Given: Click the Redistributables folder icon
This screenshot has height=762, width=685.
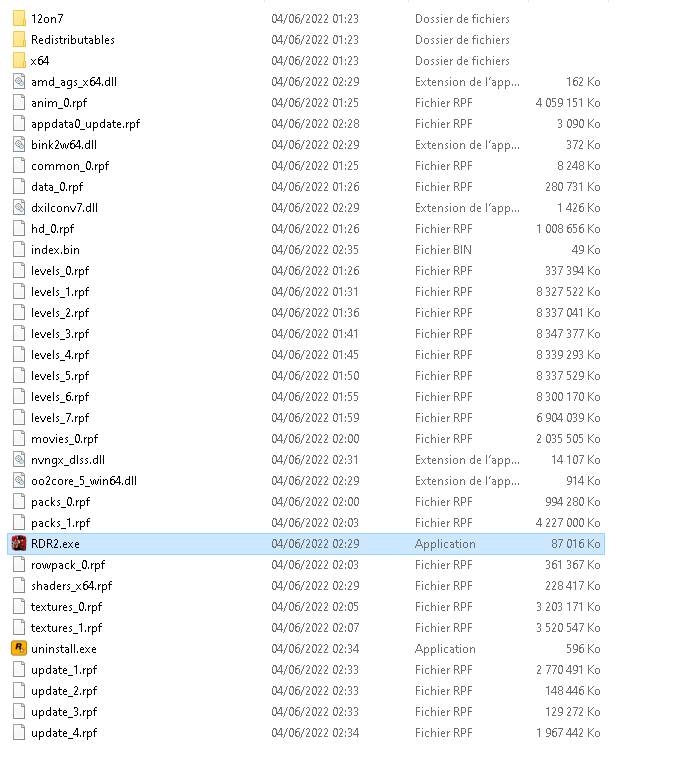Looking at the screenshot, I should [x=19, y=39].
